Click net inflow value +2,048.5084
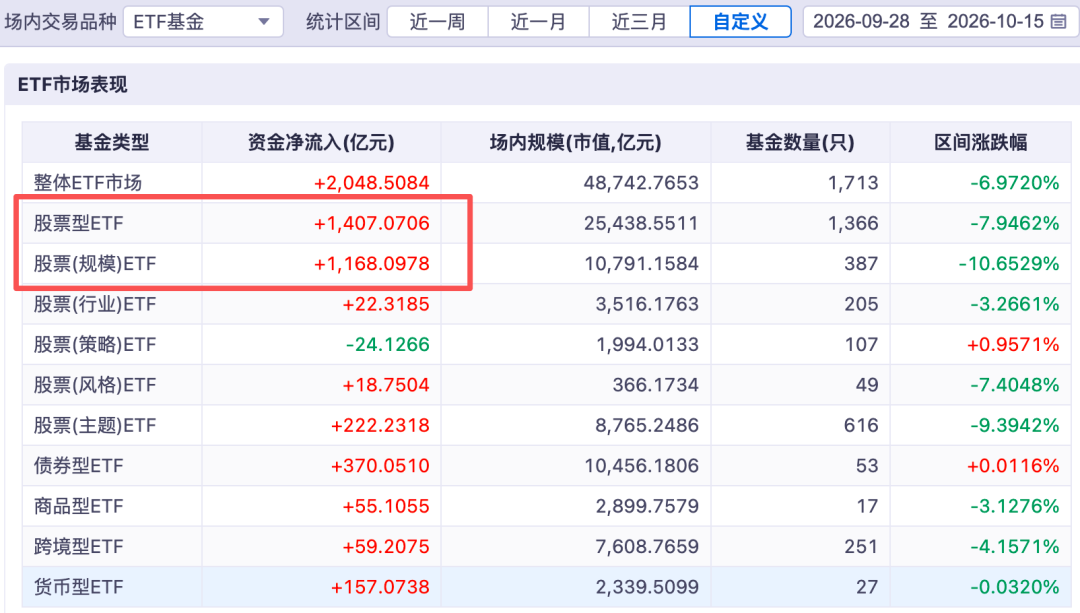The image size is (1080, 613). (x=371, y=183)
